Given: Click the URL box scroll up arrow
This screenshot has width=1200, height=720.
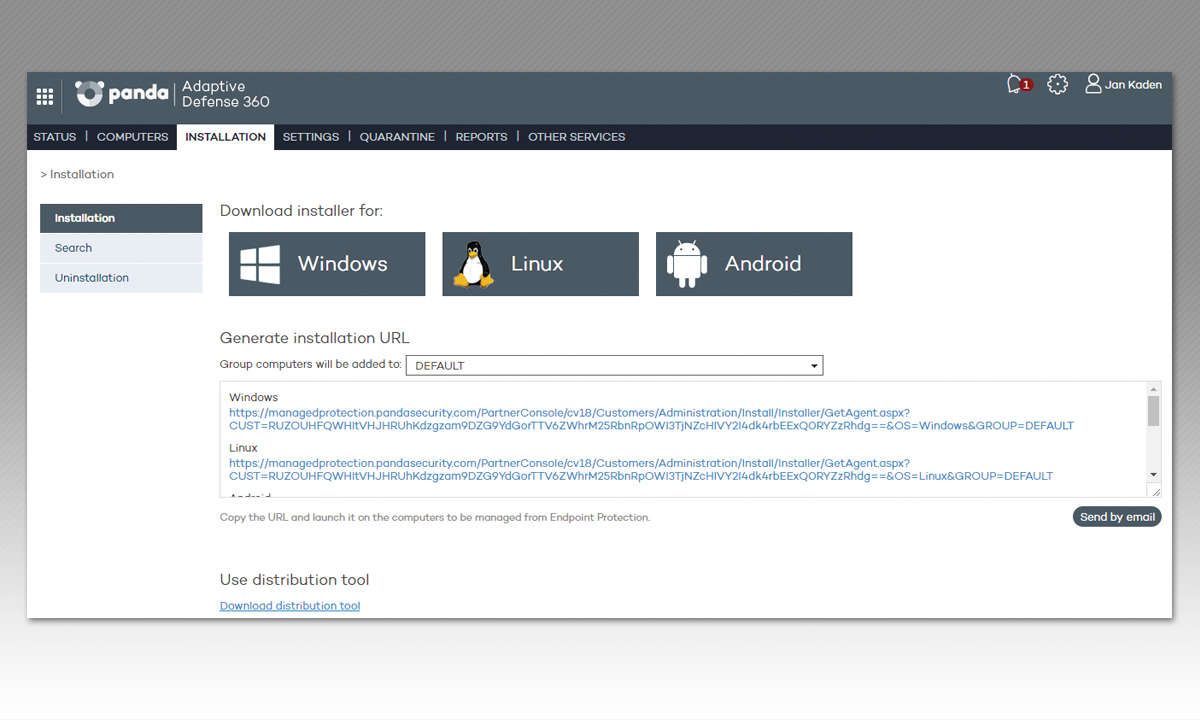Looking at the screenshot, I should [x=1154, y=389].
